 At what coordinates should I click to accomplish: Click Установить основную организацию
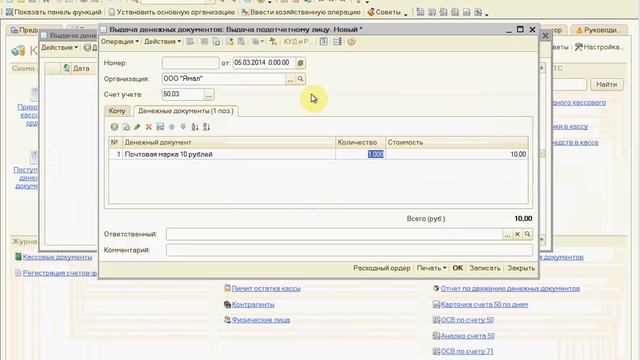[172, 12]
